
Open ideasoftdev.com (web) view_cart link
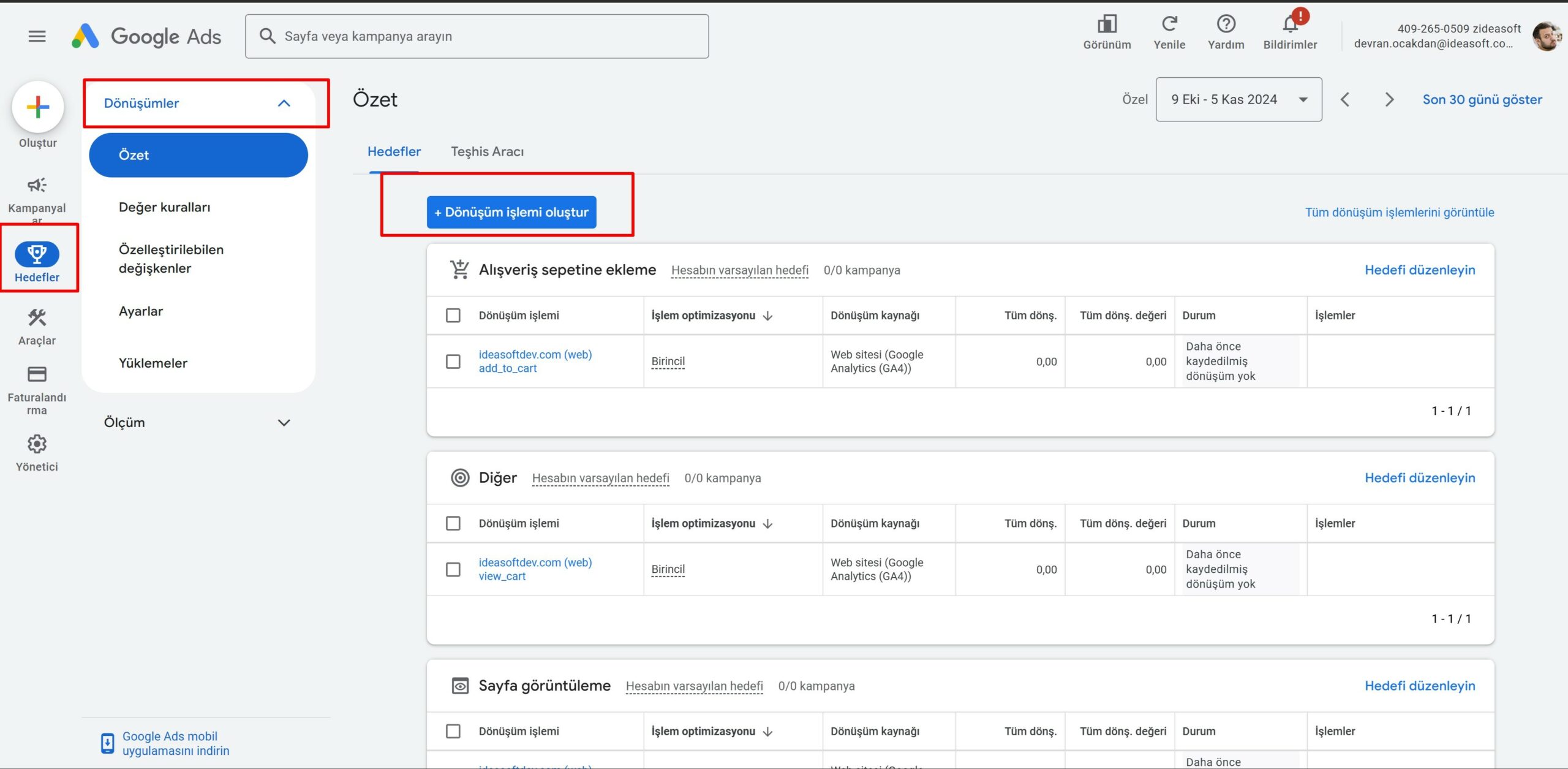[535, 569]
